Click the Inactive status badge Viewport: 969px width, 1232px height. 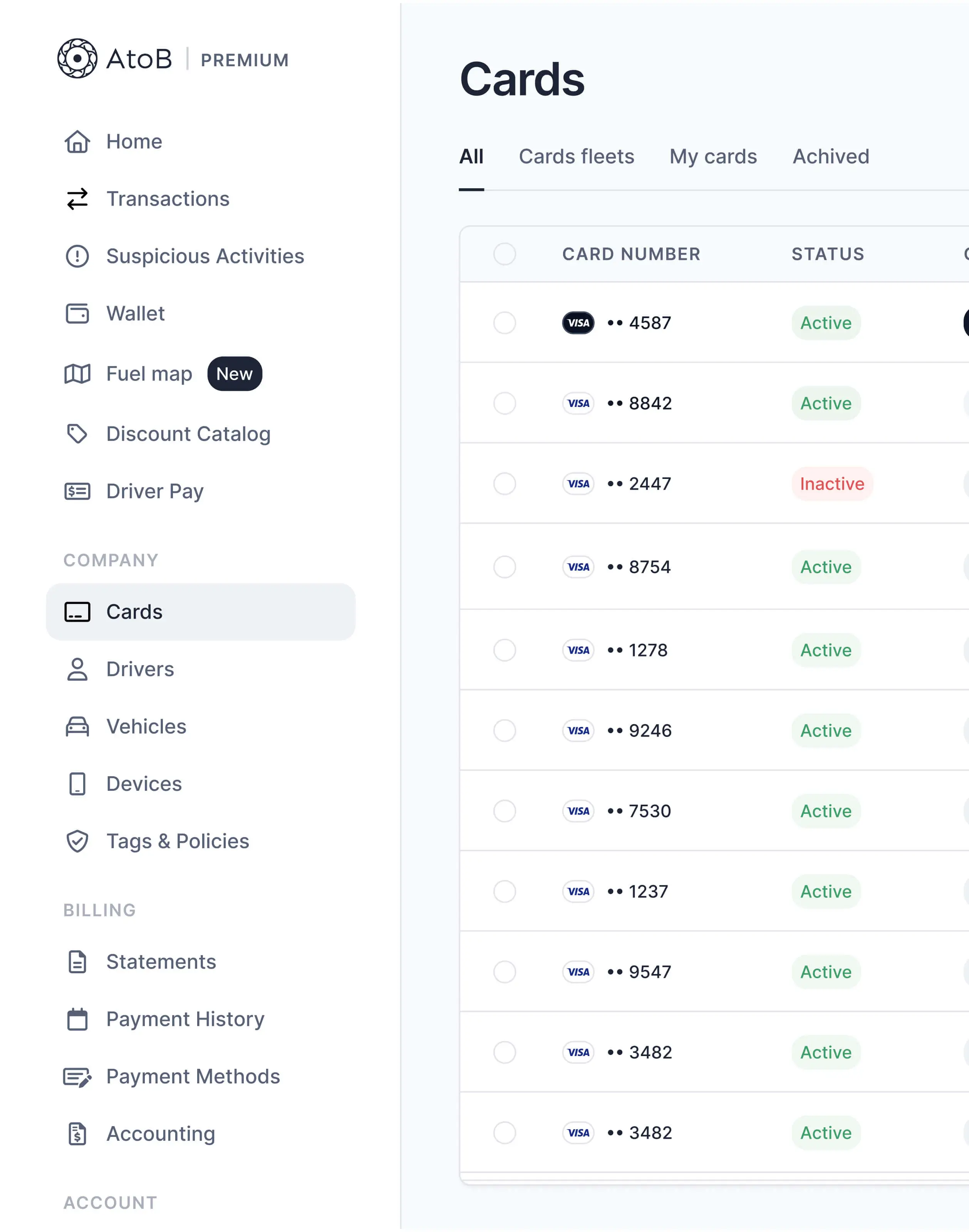[831, 484]
